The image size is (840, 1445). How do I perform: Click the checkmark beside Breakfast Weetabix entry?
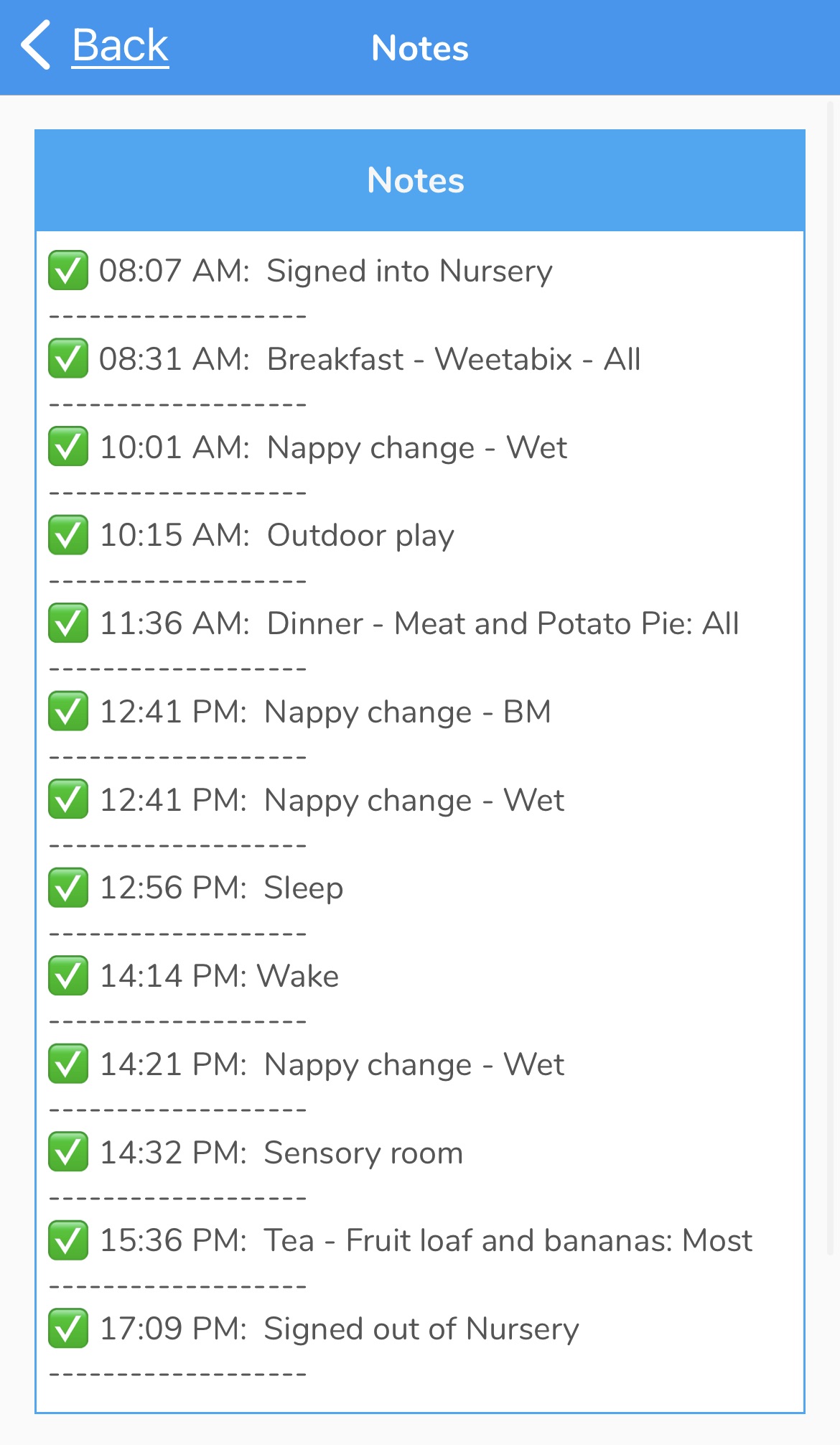[68, 358]
